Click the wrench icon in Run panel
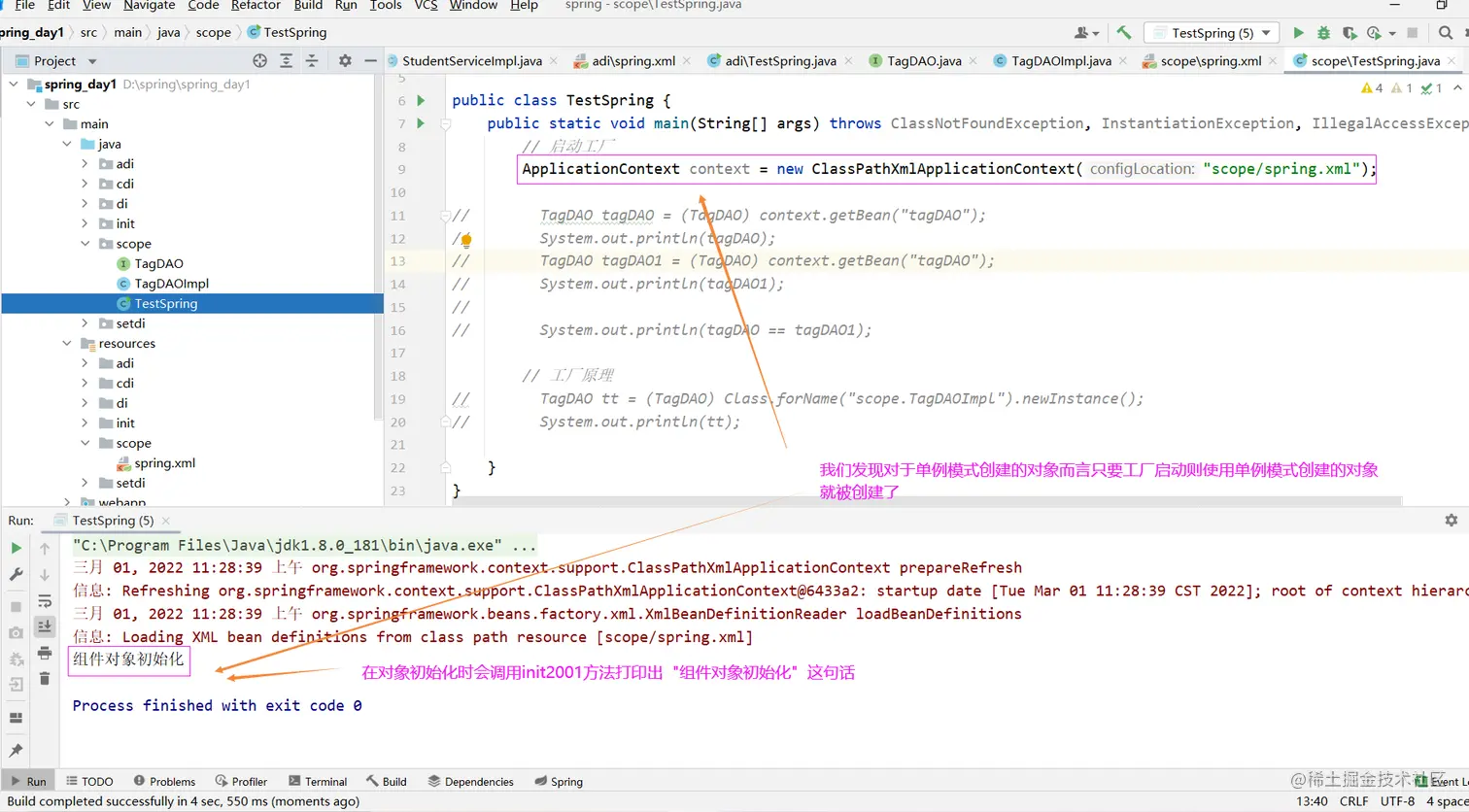 16,574
